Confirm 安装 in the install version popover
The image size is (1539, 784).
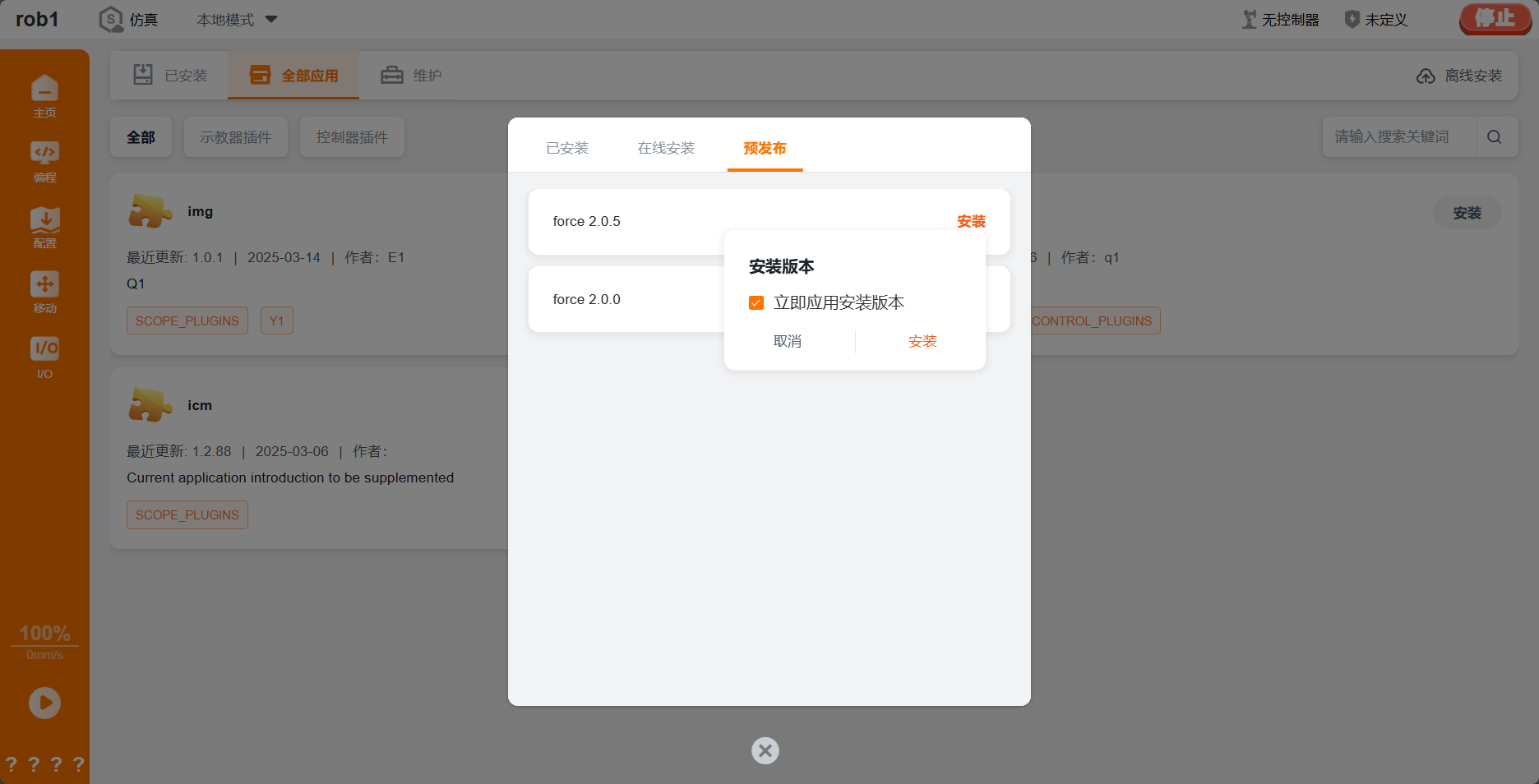(x=922, y=341)
